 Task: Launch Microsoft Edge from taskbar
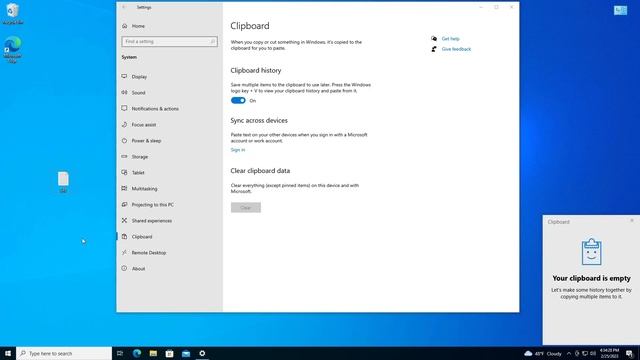(137, 353)
